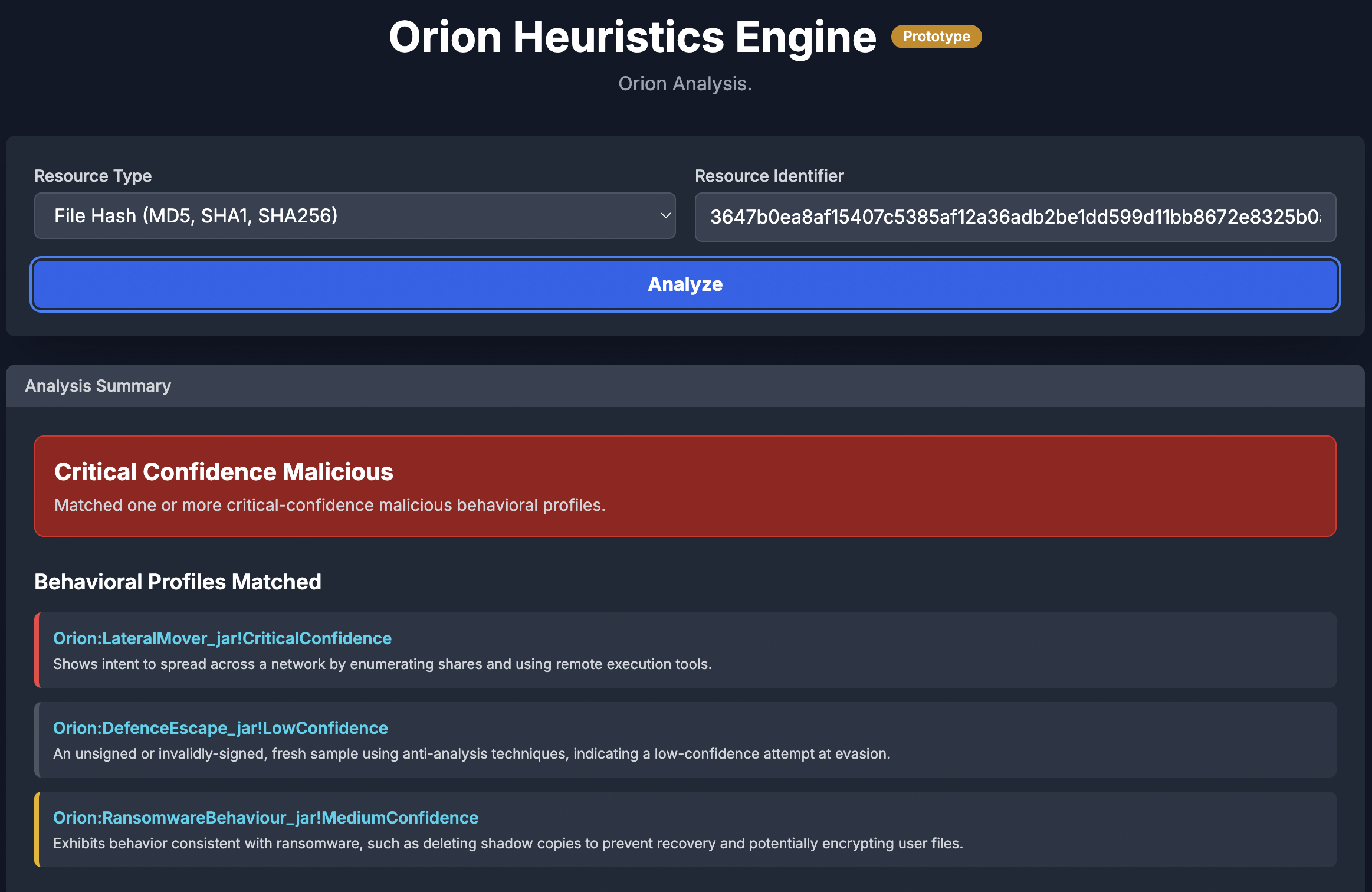Click the dropdown chevron arrow icon
This screenshot has width=1372, height=892.
[665, 216]
